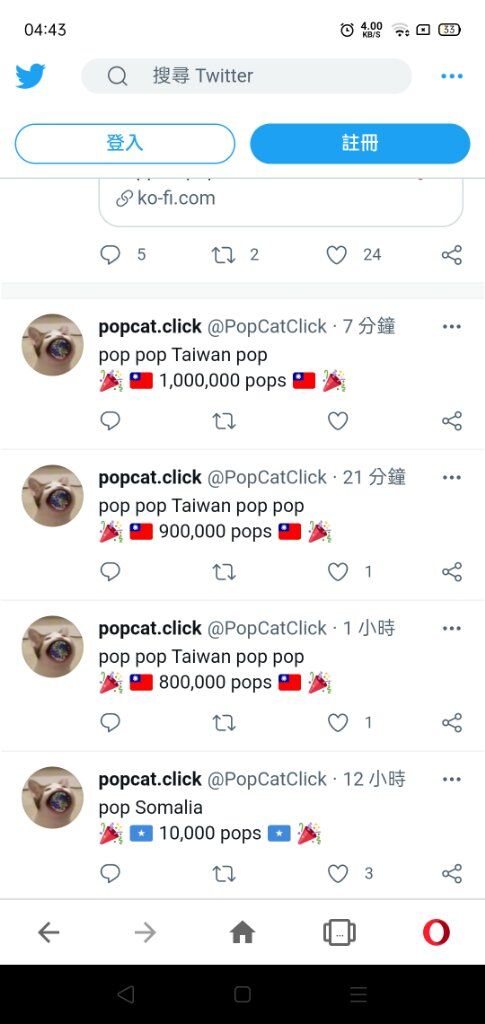
Task: Like the Taiwan 1,000,000 pops tweet
Action: coord(337,421)
